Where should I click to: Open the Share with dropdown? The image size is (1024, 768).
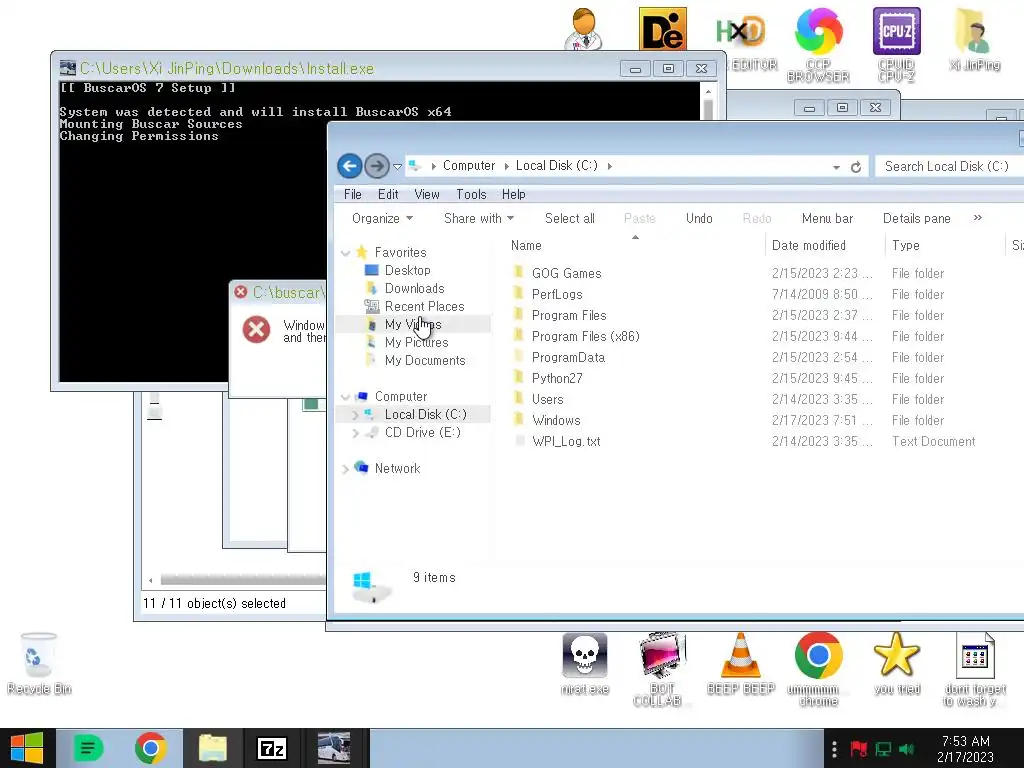click(479, 219)
